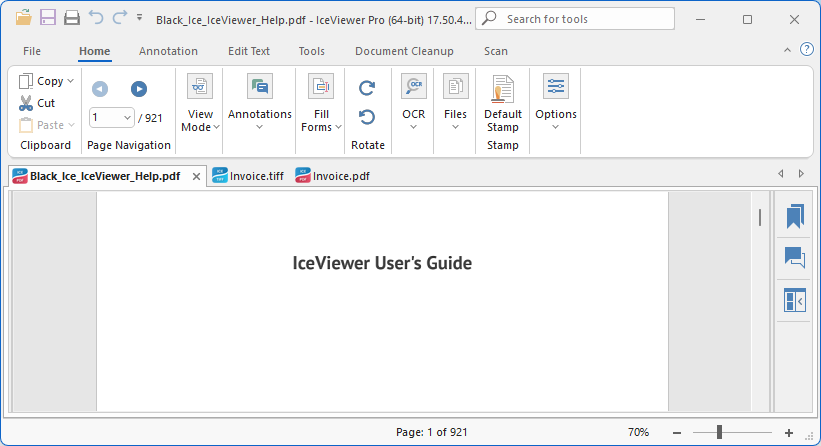Click the Help question mark icon
The image size is (821, 446).
click(x=807, y=50)
